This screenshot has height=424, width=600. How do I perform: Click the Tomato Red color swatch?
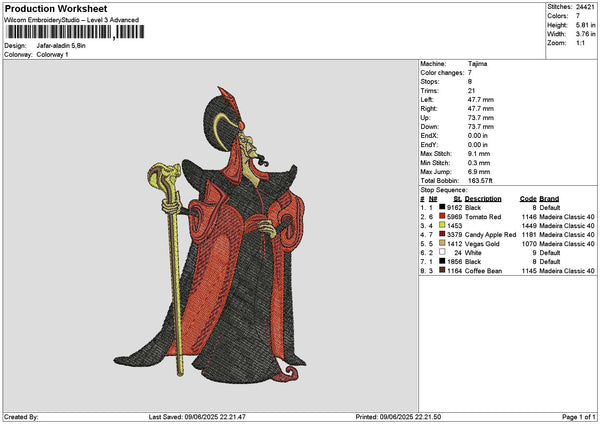[442, 216]
